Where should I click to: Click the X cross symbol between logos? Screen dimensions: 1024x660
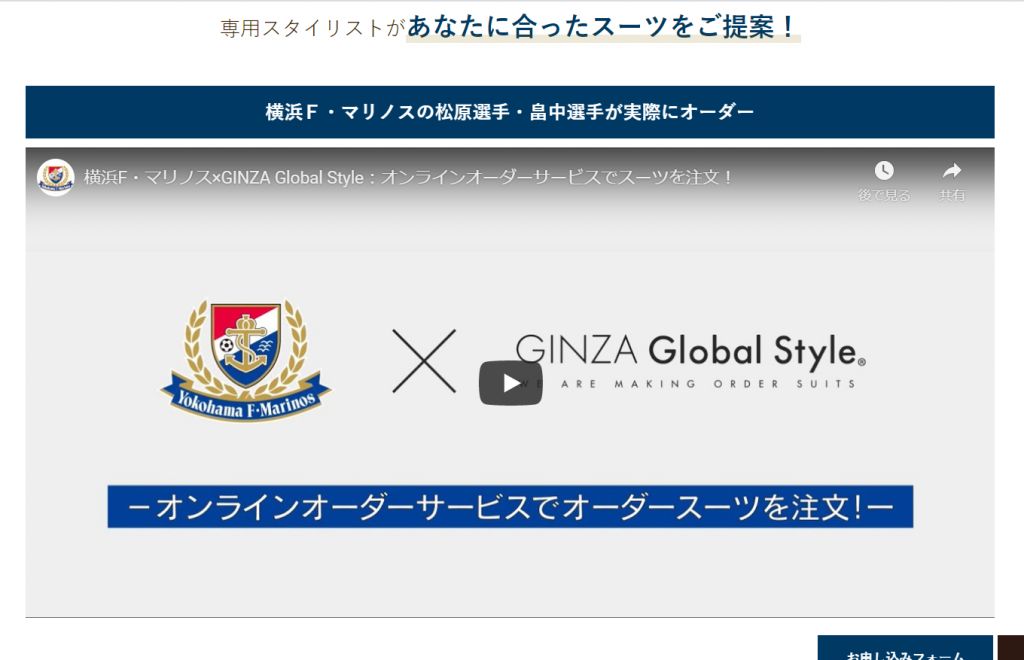click(424, 361)
